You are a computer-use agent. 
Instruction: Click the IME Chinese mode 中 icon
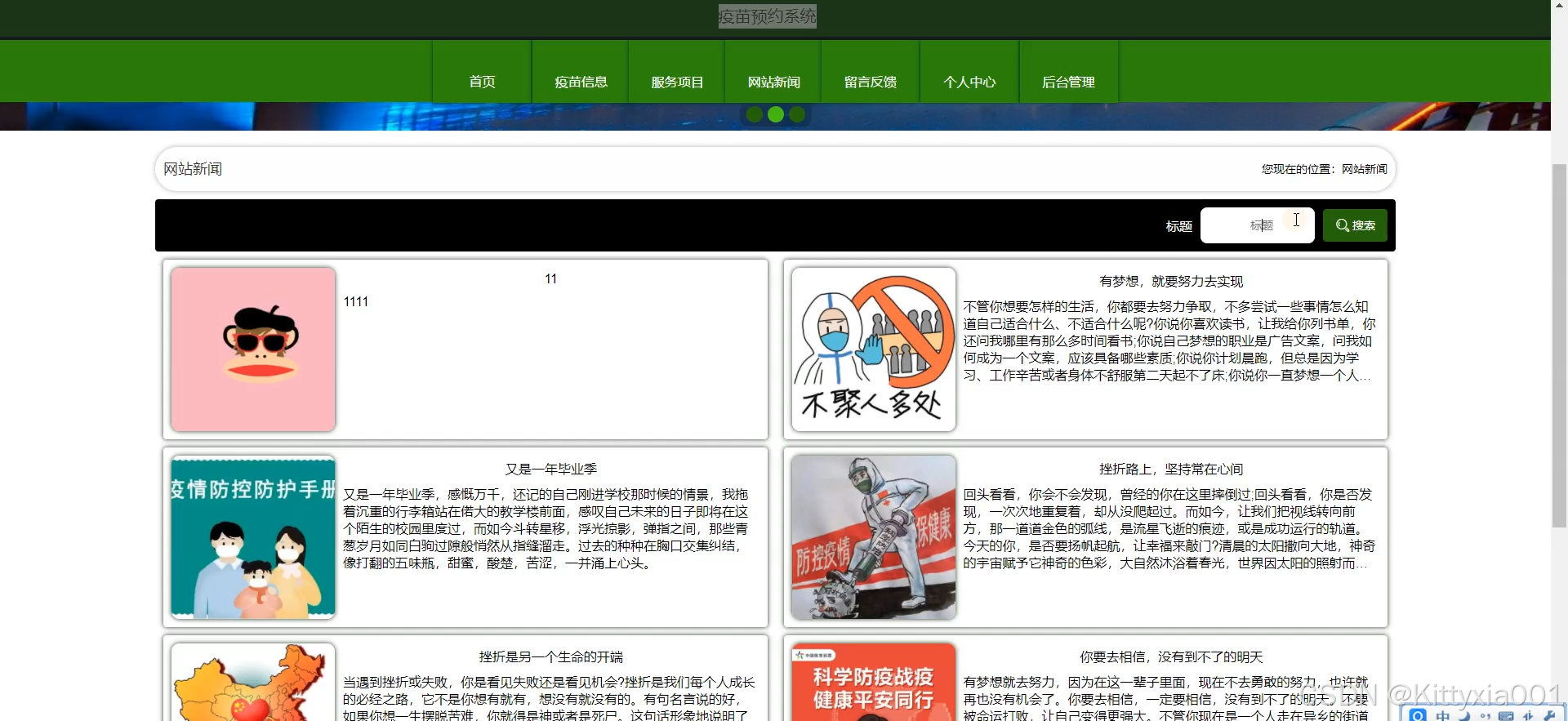pyautogui.click(x=1443, y=715)
